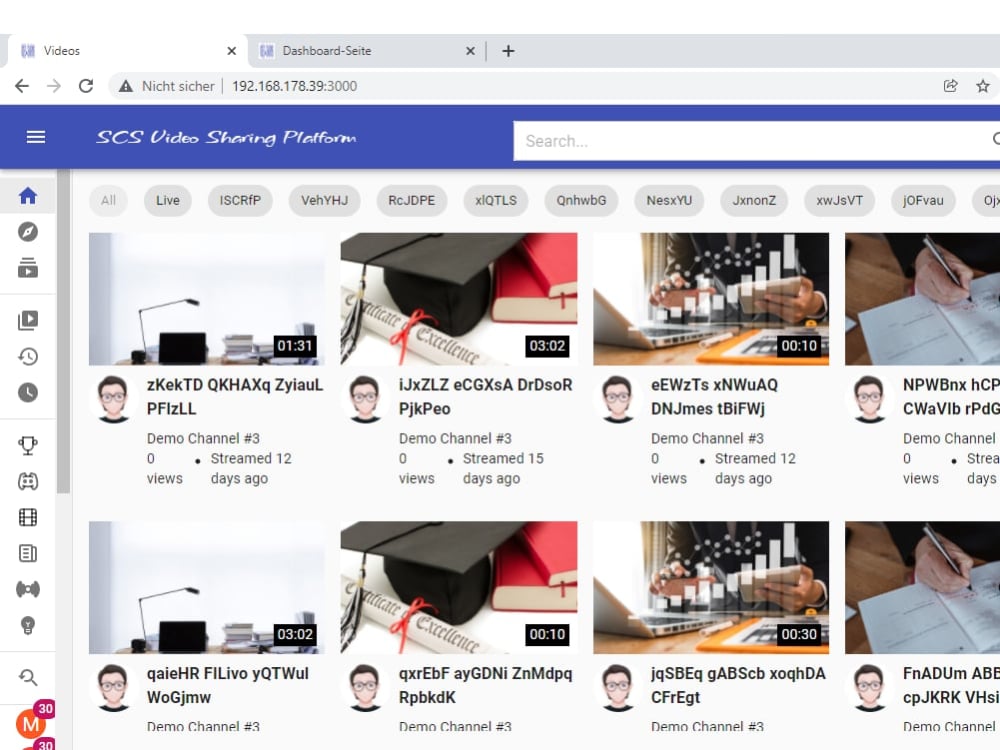
Task: Switch to the Dashboard-Seite tab
Action: (365, 51)
